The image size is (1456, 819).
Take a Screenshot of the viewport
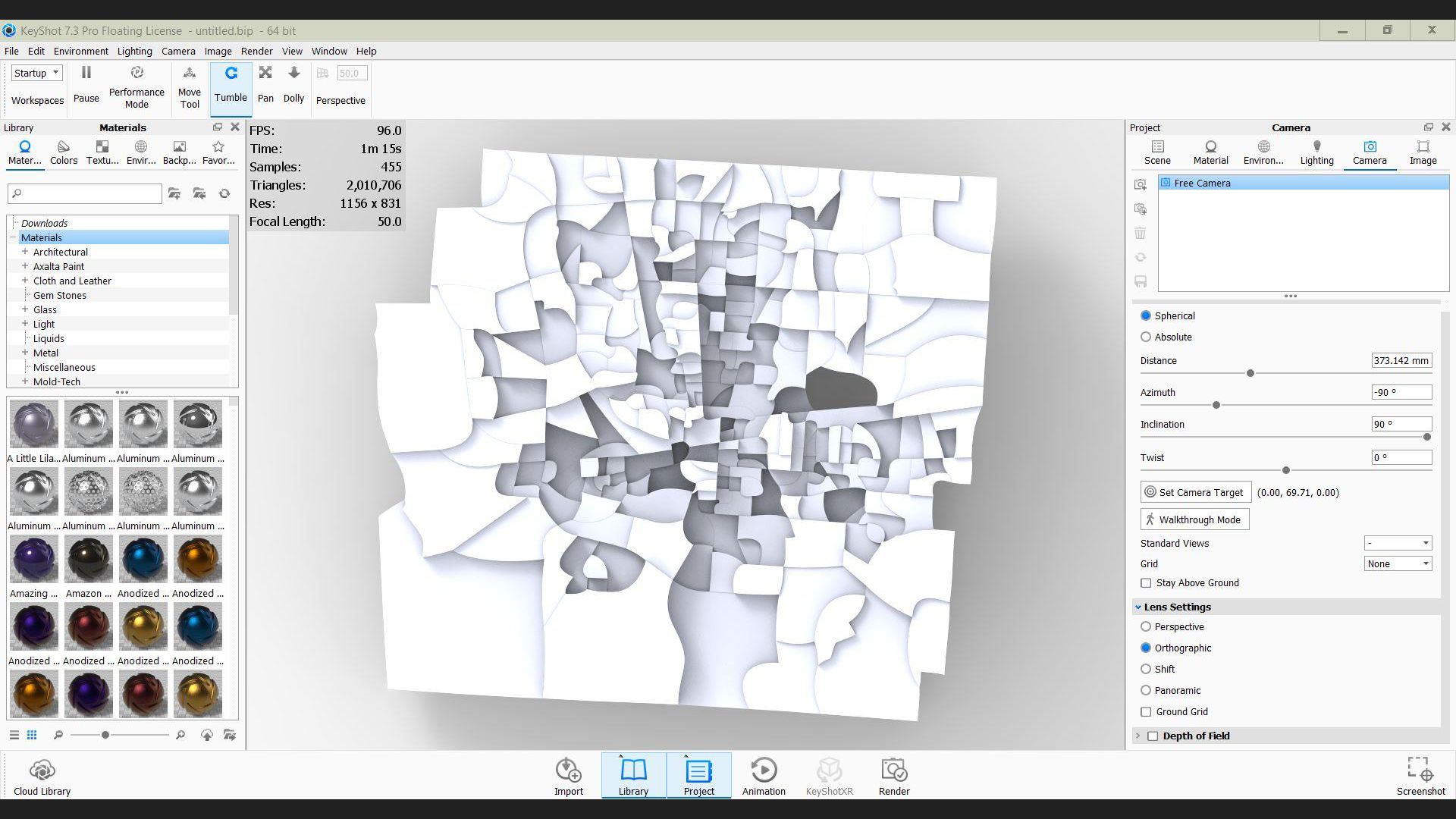pos(1420,770)
